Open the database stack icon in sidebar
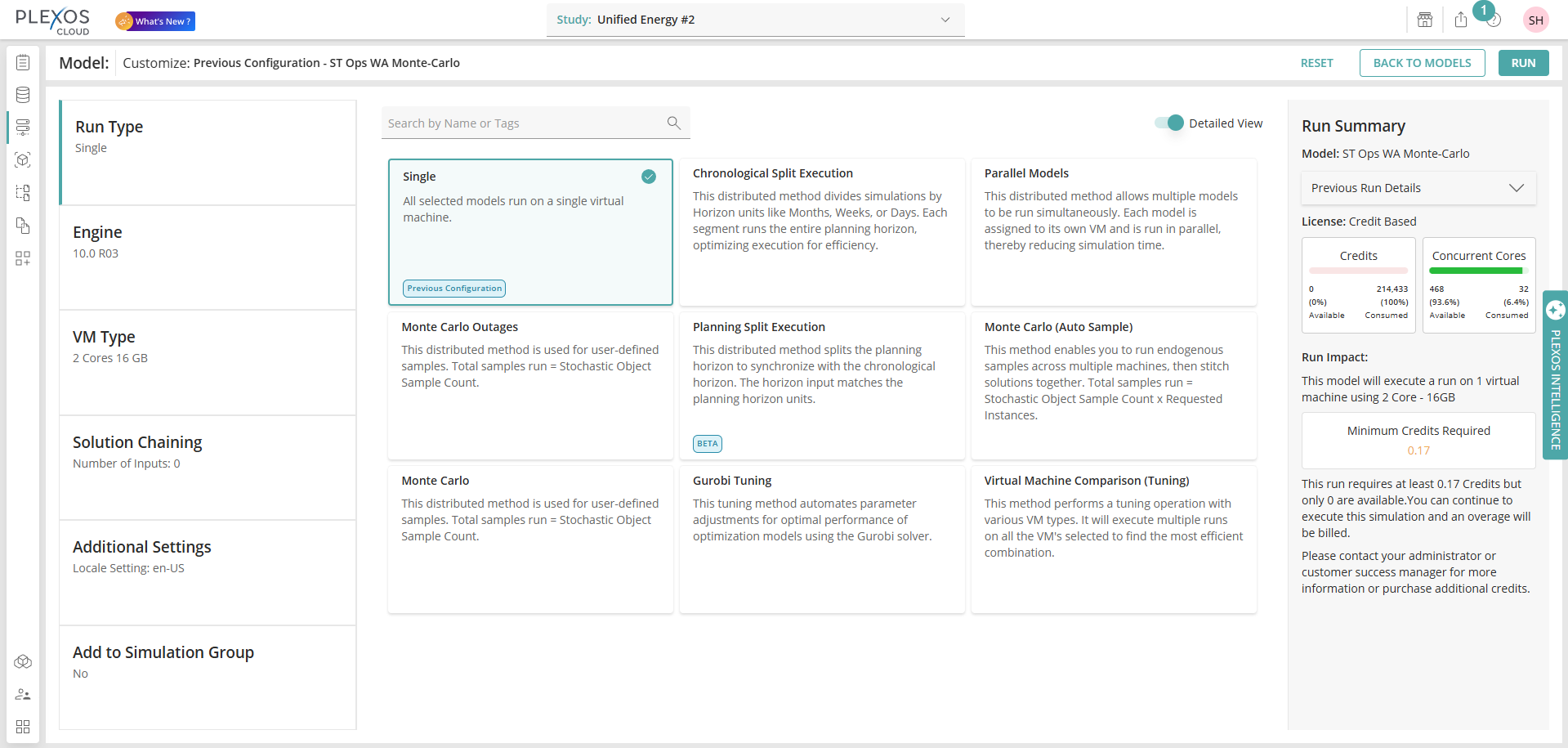This screenshot has width=1568, height=748. point(23,95)
